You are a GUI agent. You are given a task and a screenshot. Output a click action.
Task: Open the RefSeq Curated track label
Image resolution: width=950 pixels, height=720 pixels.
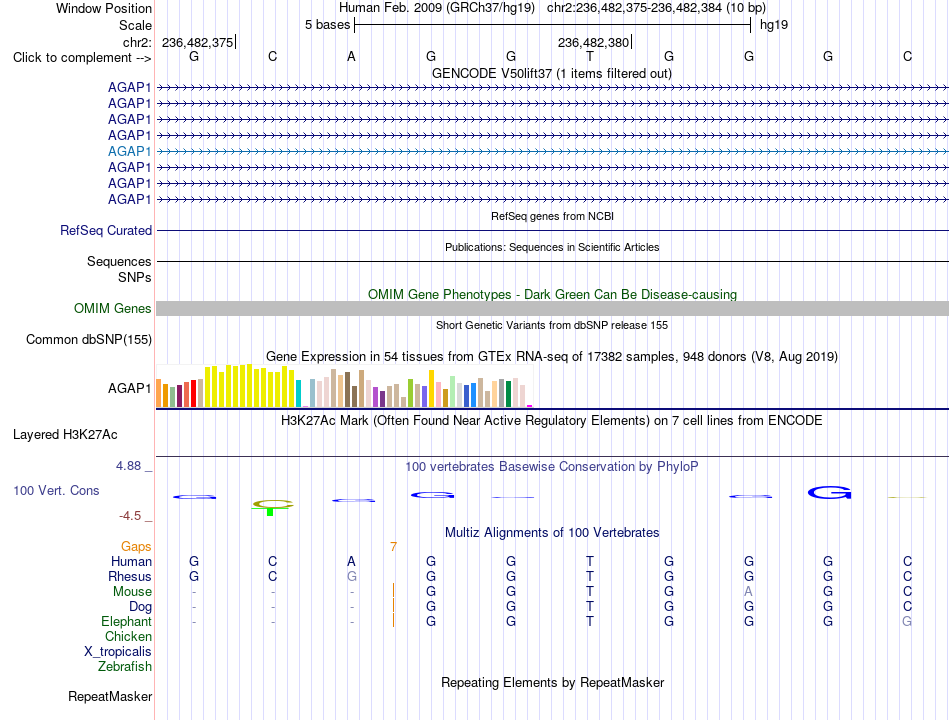pos(106,230)
